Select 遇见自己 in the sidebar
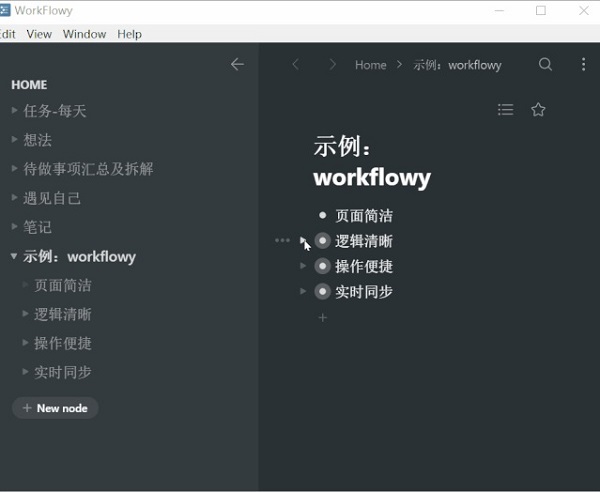600x492 pixels. point(52,198)
